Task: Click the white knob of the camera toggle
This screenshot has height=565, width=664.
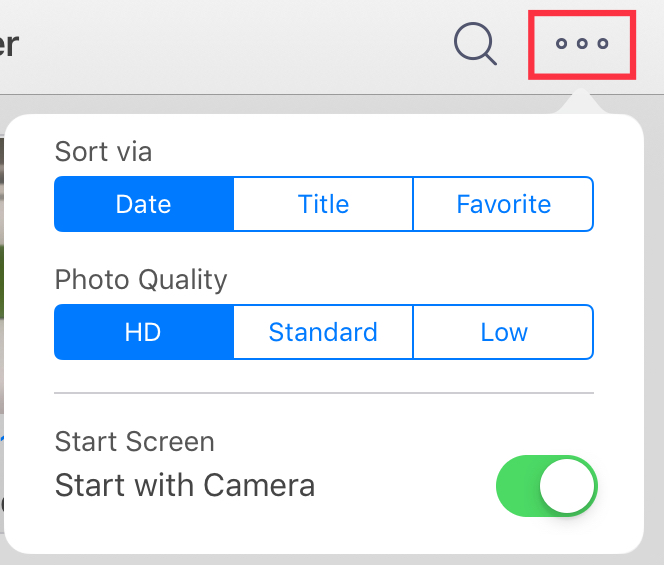Action: coord(567,486)
